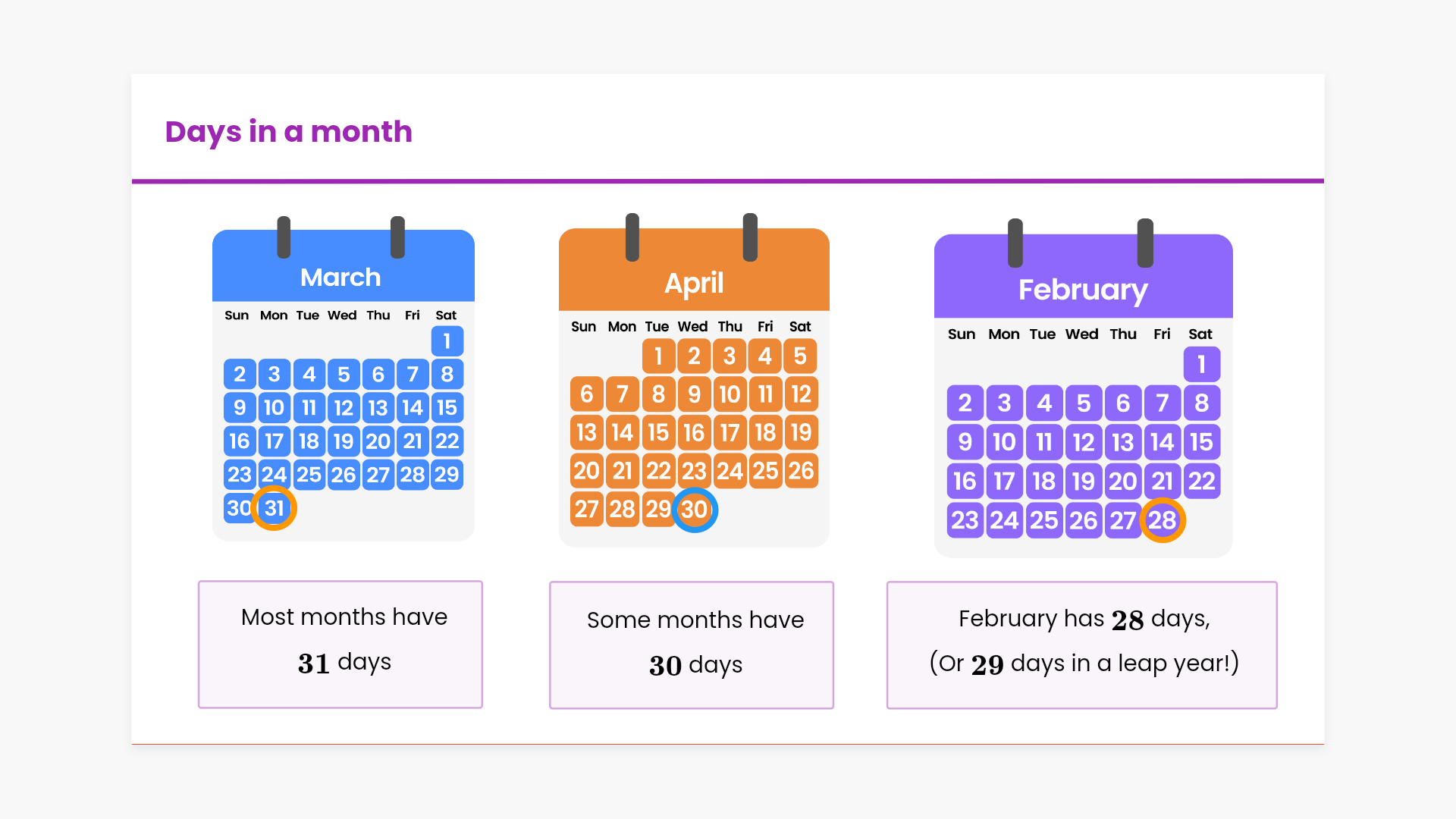
Task: Click the blue March calendar header
Action: 340,277
